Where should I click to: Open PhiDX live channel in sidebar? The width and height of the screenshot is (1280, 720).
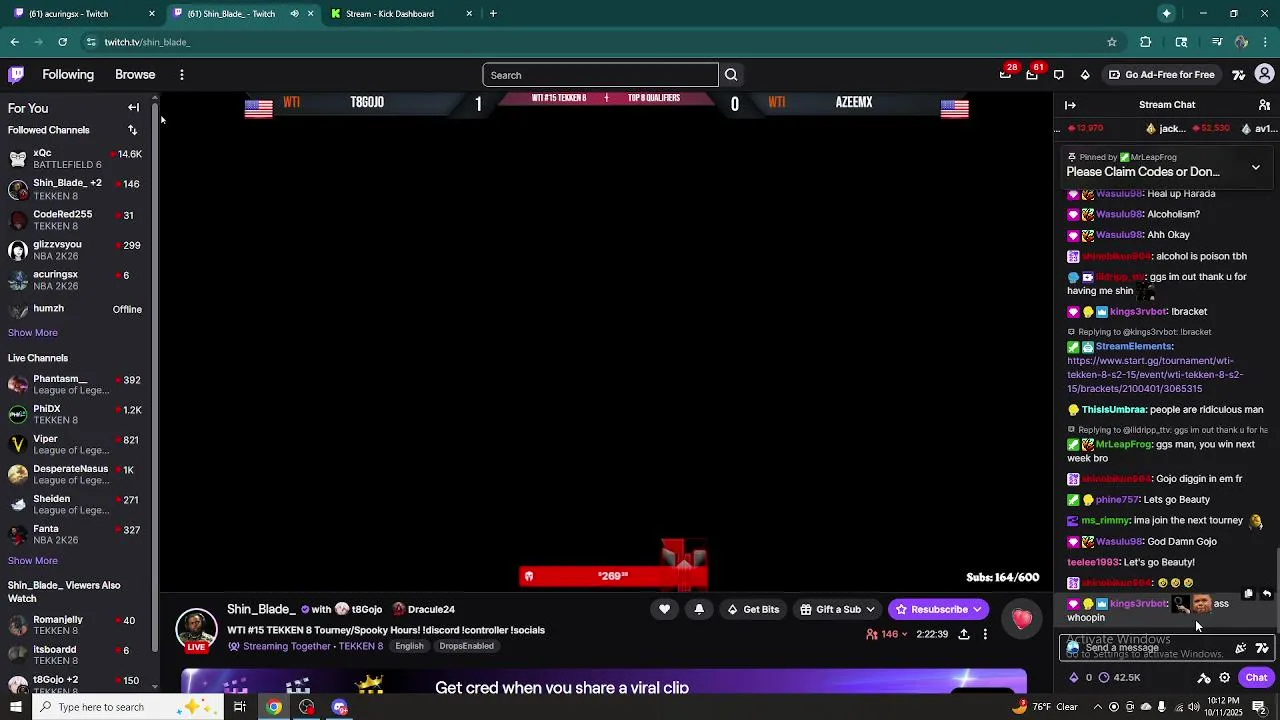(x=76, y=414)
